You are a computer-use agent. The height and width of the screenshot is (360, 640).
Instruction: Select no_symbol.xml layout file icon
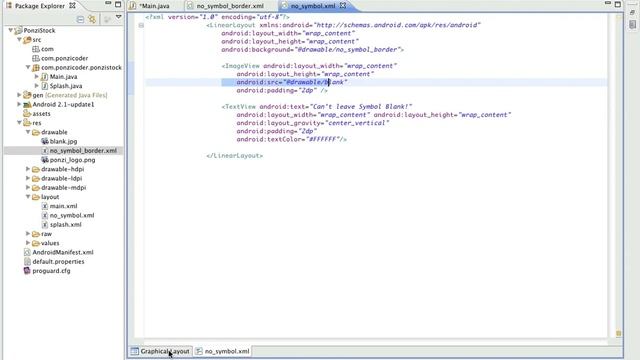44,215
